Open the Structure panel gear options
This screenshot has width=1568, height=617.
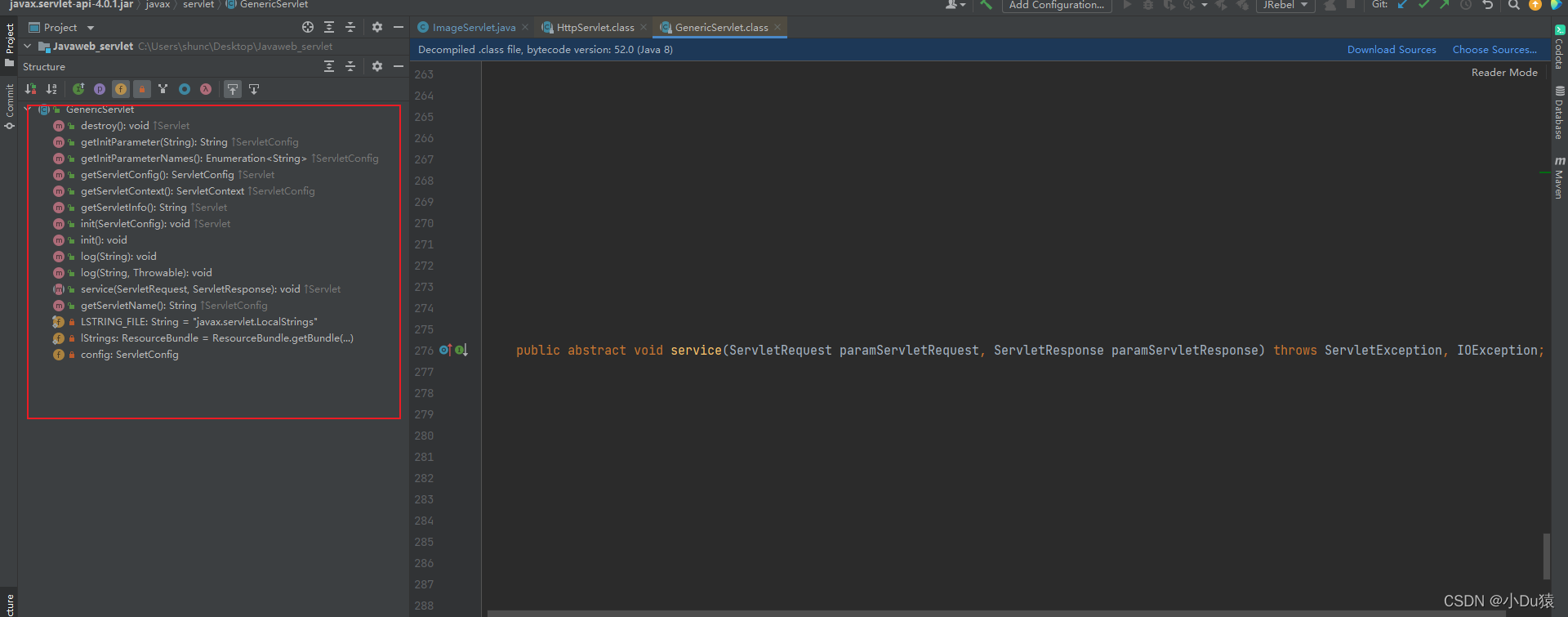coord(377,66)
